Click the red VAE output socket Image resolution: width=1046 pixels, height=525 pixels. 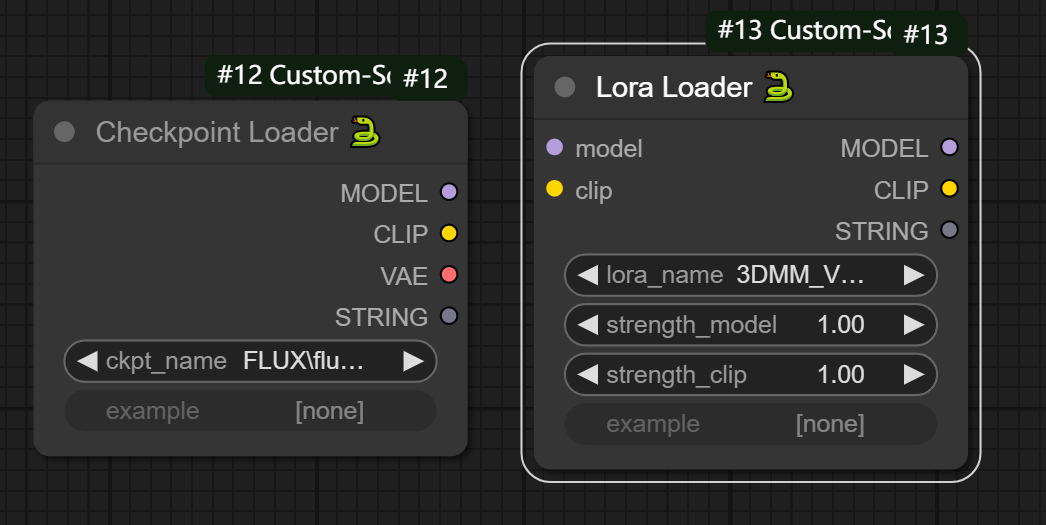(x=449, y=275)
